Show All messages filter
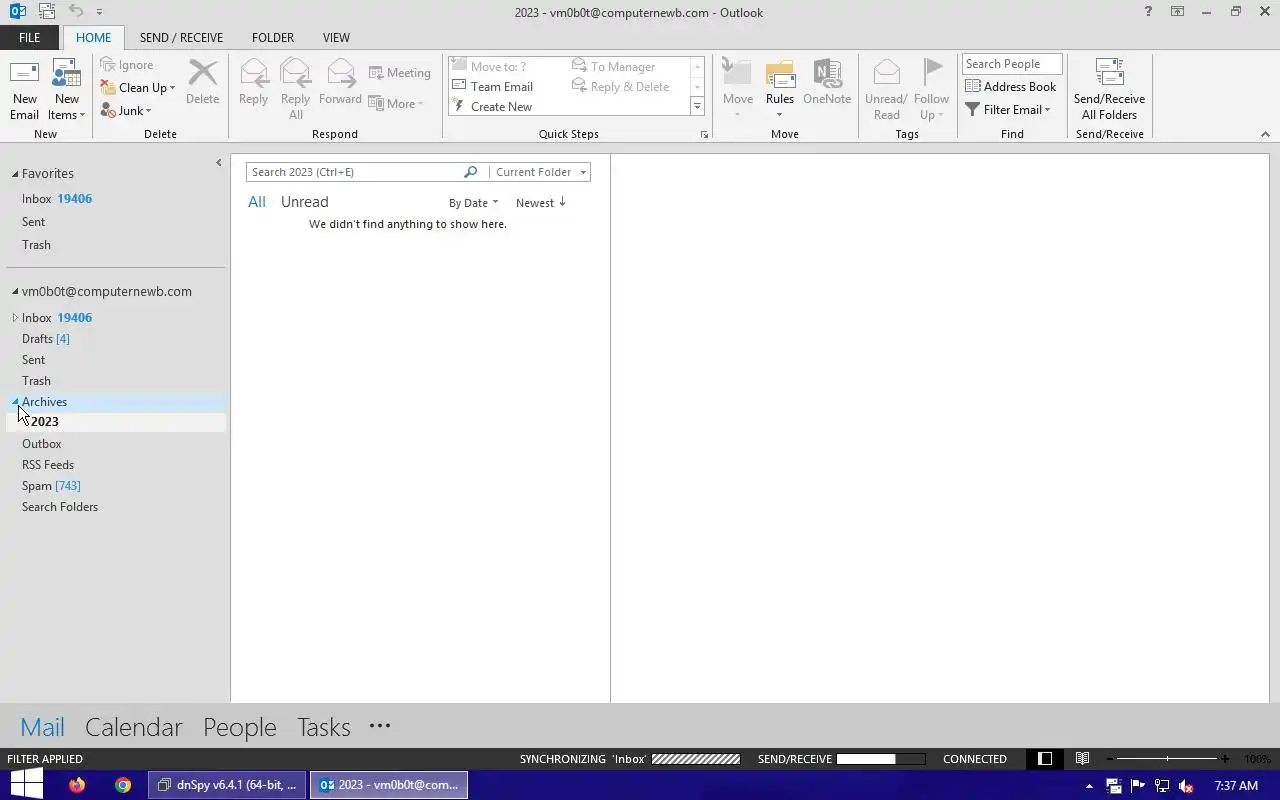Viewport: 1280px width, 800px height. pyautogui.click(x=257, y=202)
